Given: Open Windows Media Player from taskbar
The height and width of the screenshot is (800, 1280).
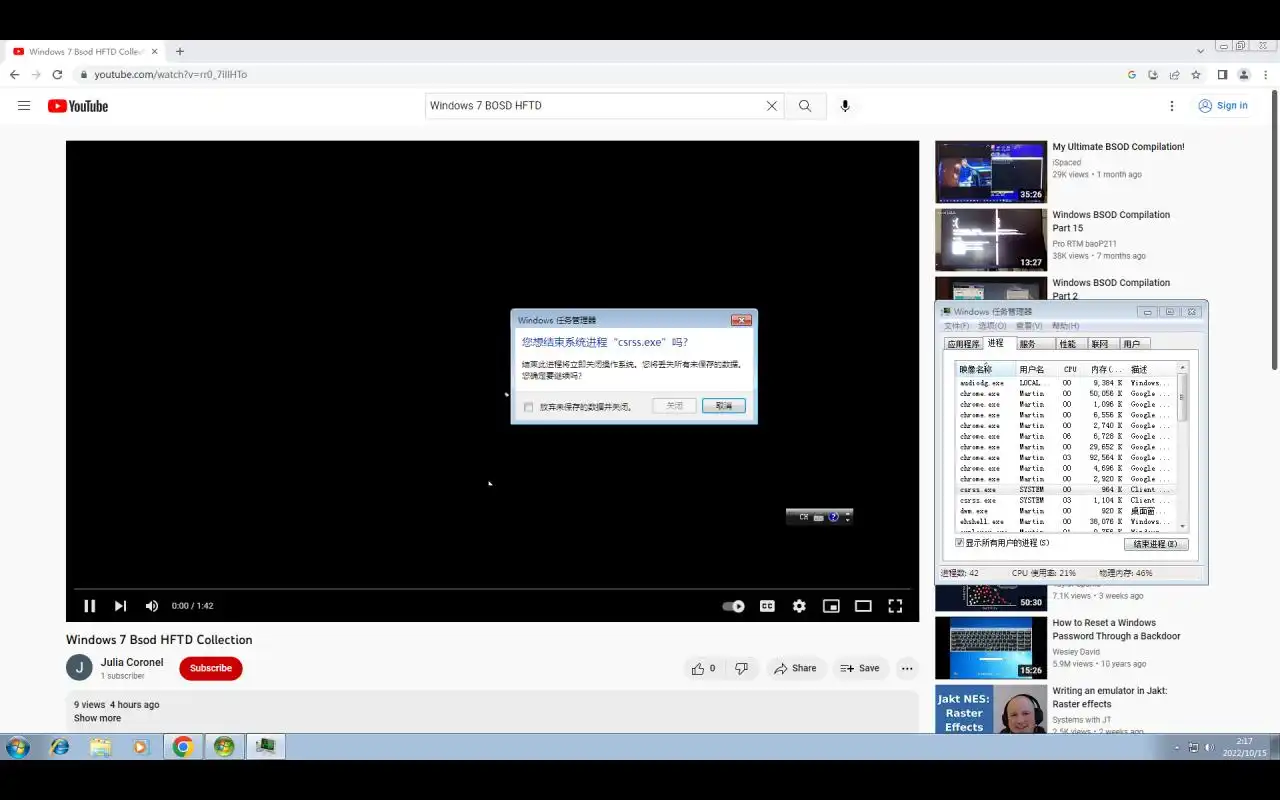Looking at the screenshot, I should pos(140,746).
